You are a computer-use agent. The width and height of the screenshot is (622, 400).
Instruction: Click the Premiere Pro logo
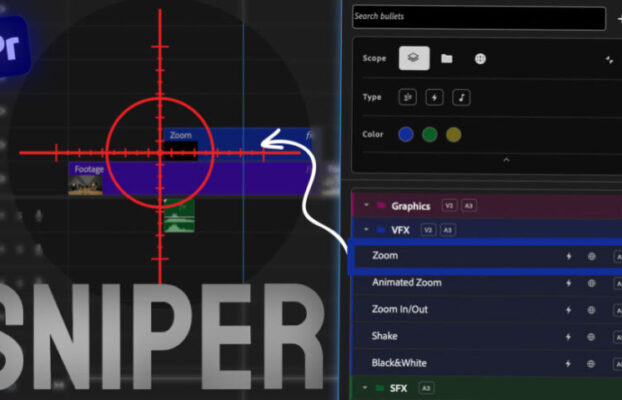tap(13, 46)
